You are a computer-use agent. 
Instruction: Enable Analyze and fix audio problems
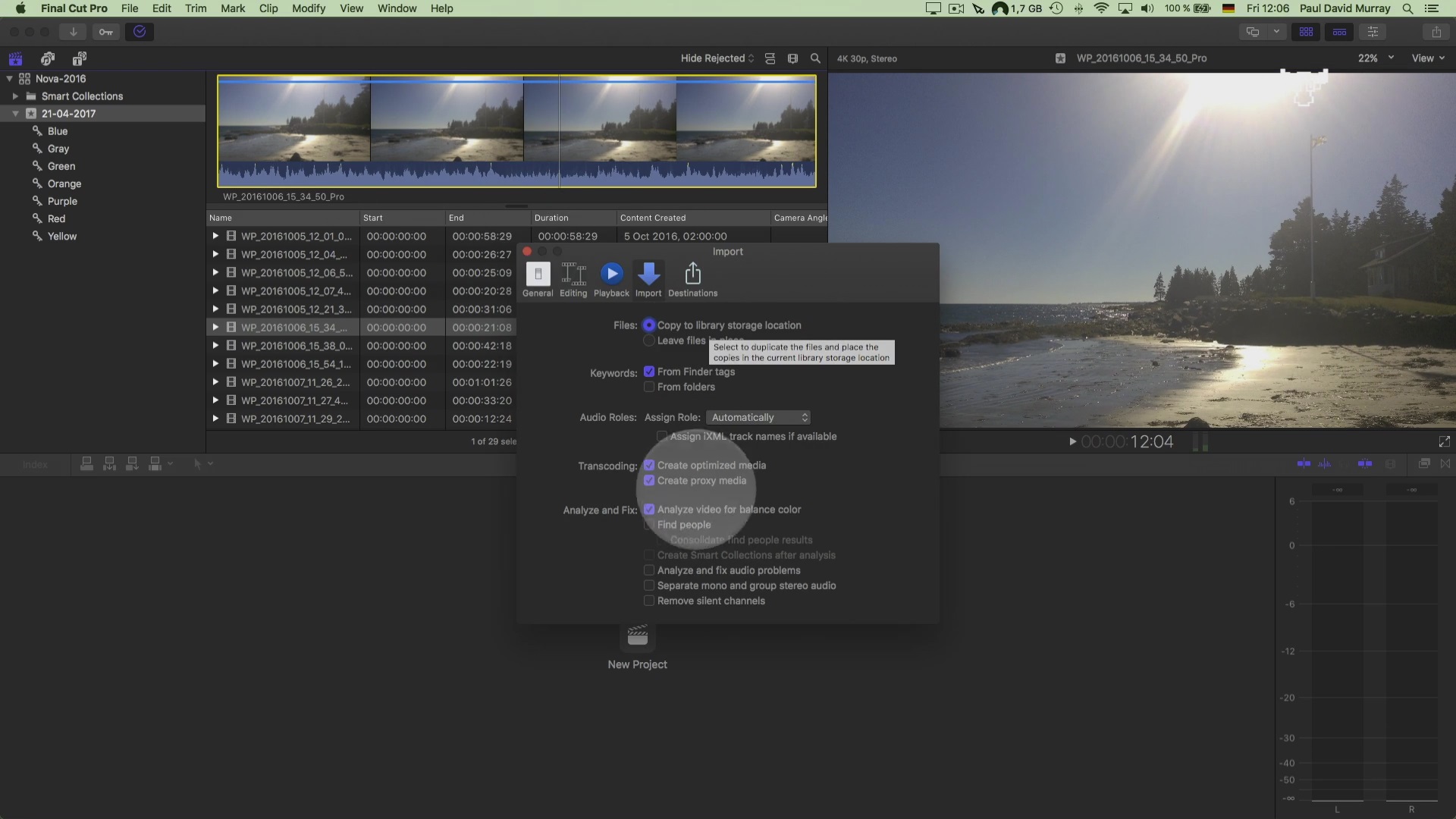(x=649, y=570)
